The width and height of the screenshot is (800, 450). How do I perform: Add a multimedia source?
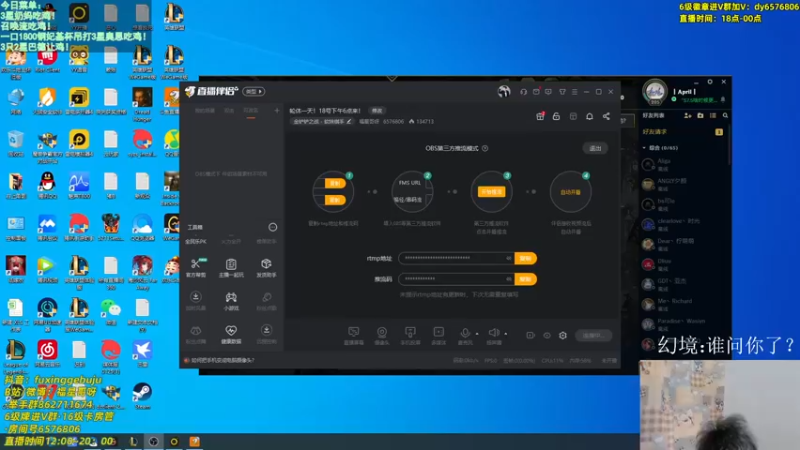(438, 336)
